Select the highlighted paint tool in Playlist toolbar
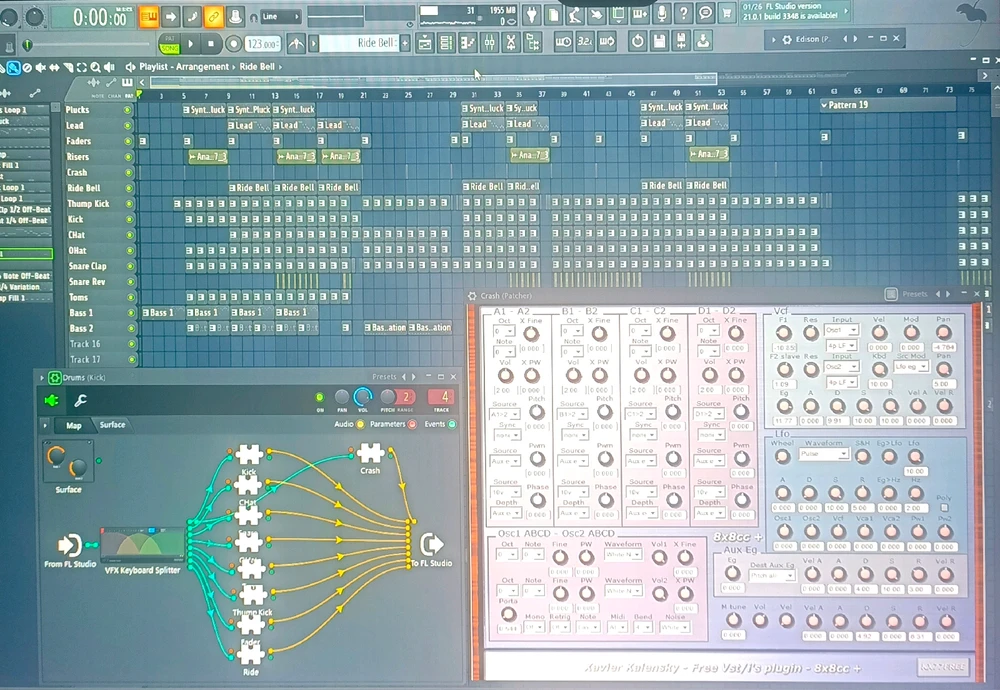 pyautogui.click(x=13, y=67)
